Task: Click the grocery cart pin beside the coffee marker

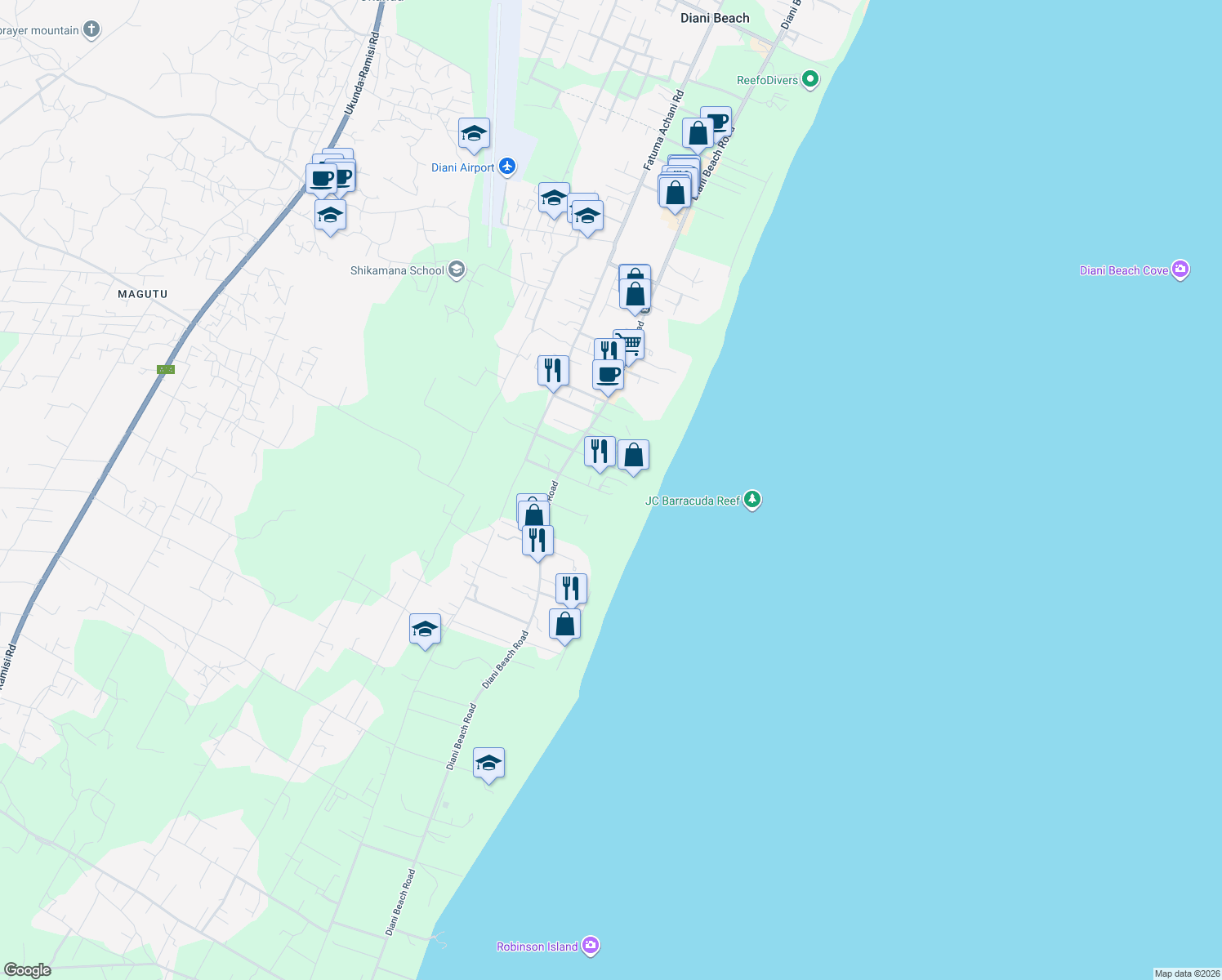Action: pyautogui.click(x=629, y=343)
